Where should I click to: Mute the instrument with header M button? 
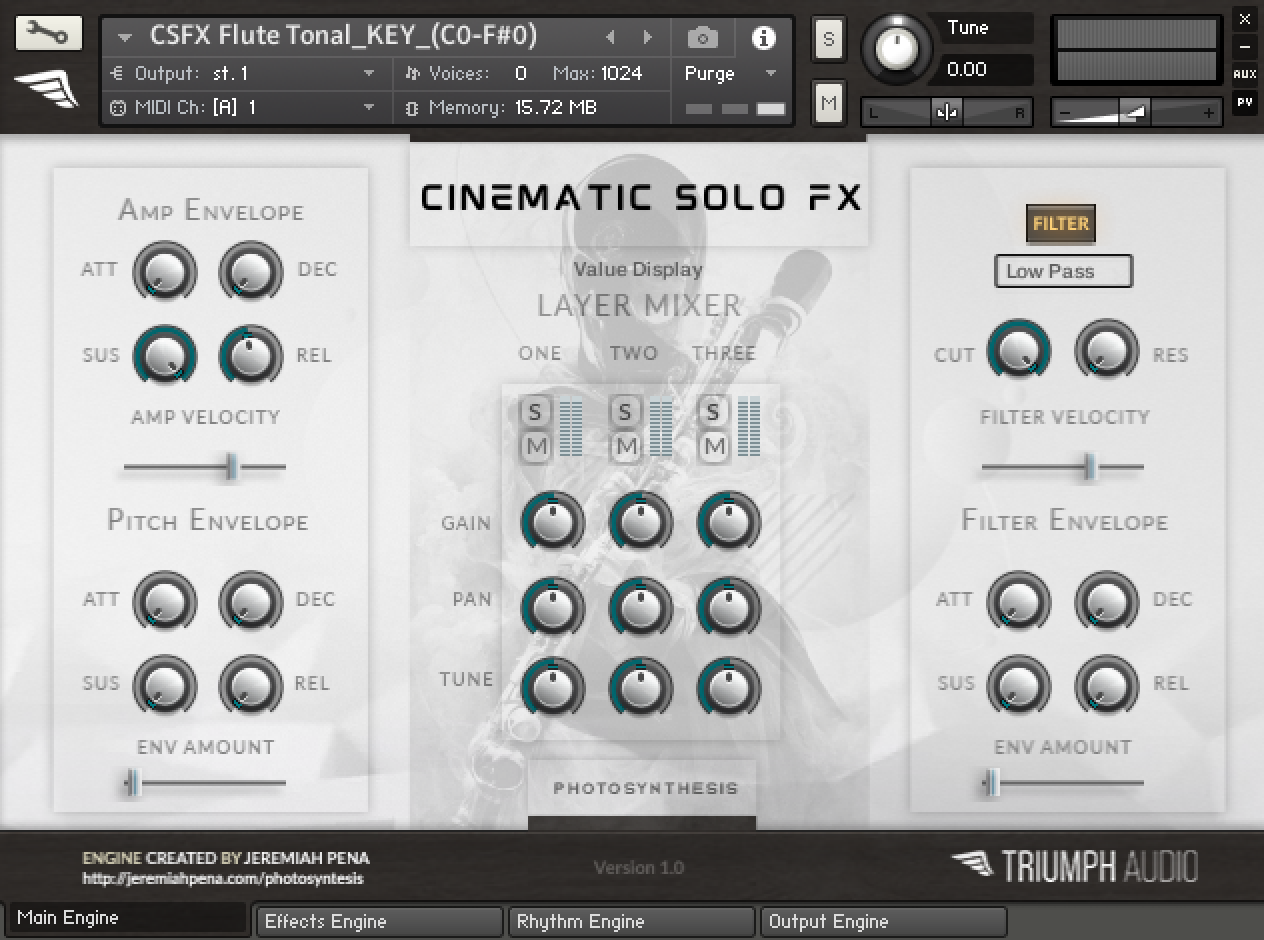[828, 103]
